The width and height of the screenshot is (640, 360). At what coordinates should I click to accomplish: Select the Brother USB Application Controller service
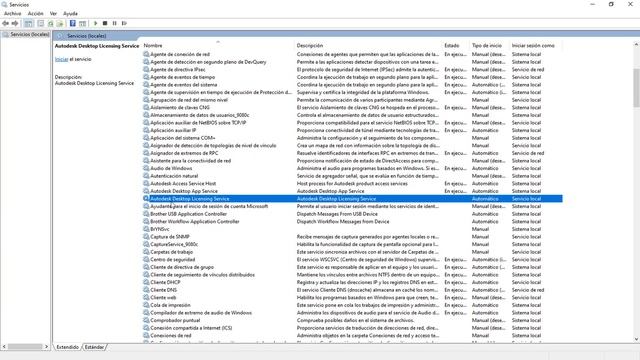(x=188, y=214)
